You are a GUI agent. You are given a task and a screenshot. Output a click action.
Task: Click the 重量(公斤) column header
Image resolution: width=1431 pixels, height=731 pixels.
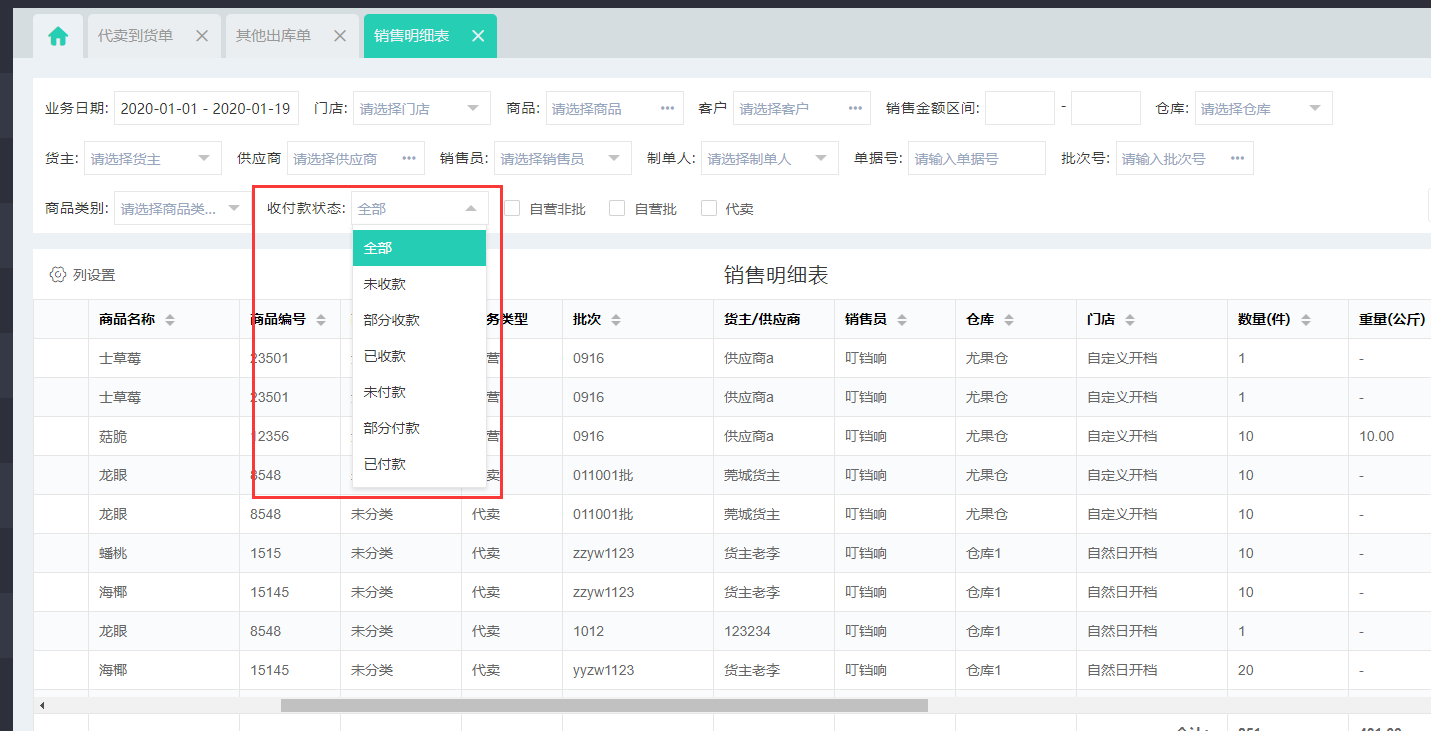1392,320
